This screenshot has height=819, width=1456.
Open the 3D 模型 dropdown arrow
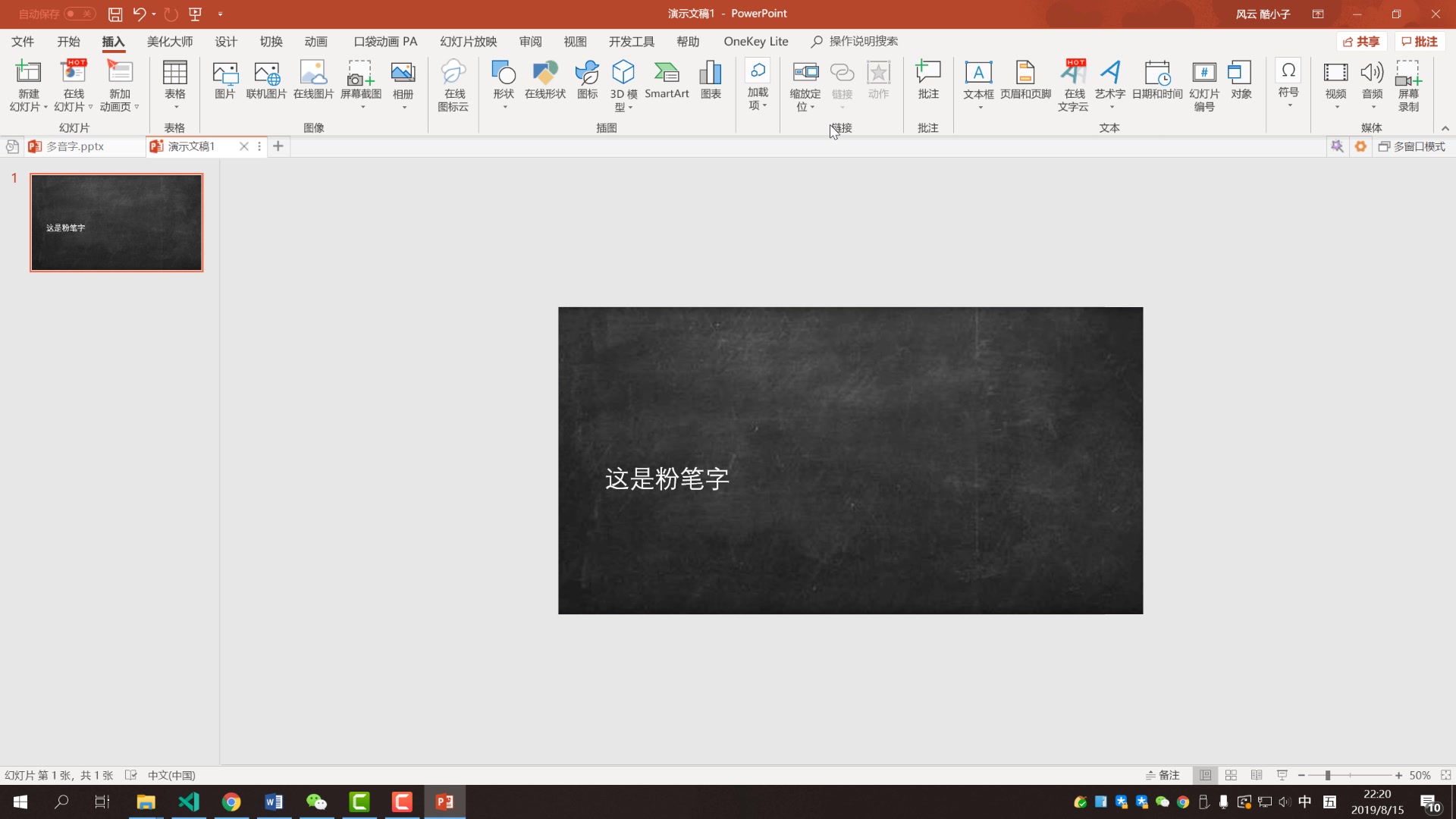pos(632,108)
